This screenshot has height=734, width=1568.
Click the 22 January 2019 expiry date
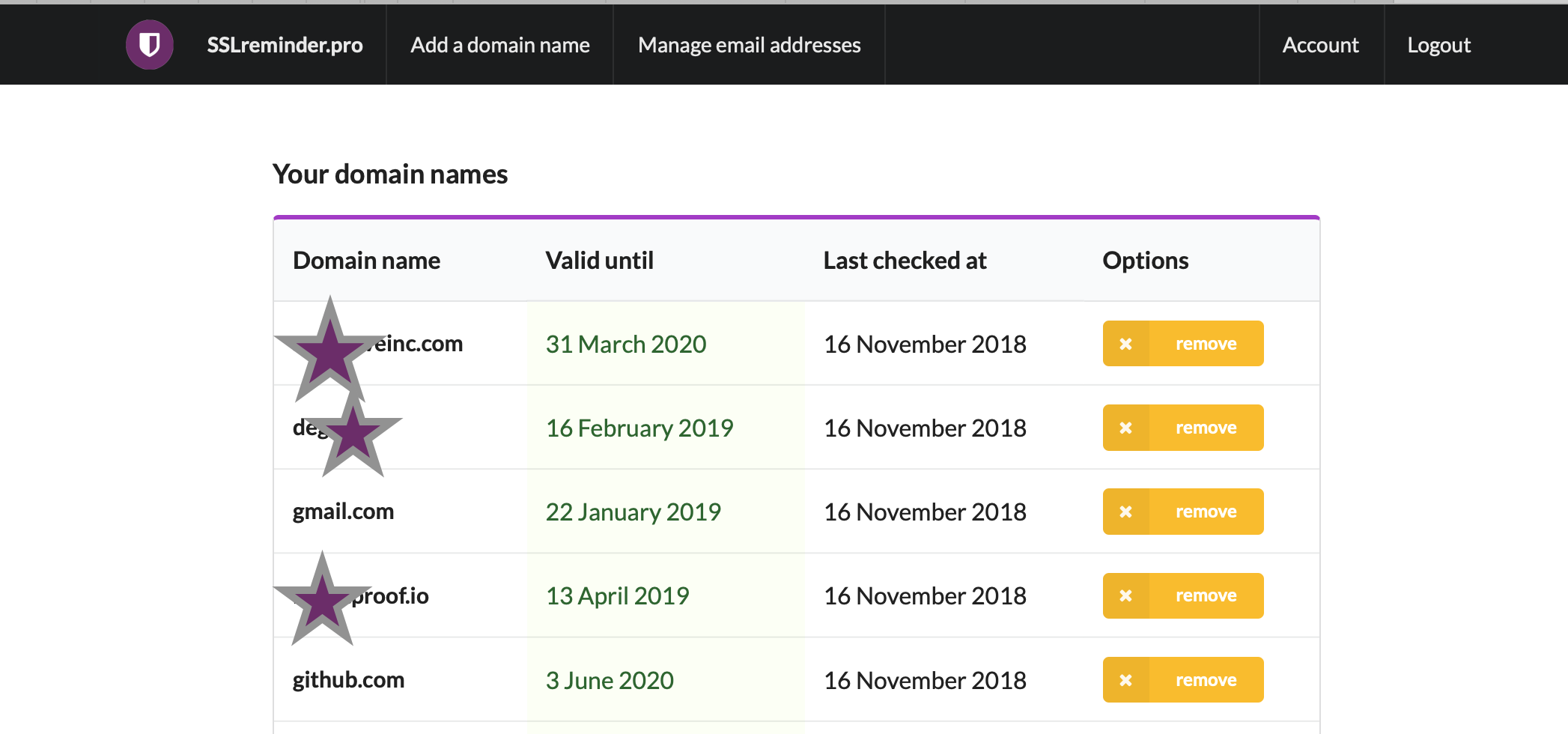(x=633, y=512)
